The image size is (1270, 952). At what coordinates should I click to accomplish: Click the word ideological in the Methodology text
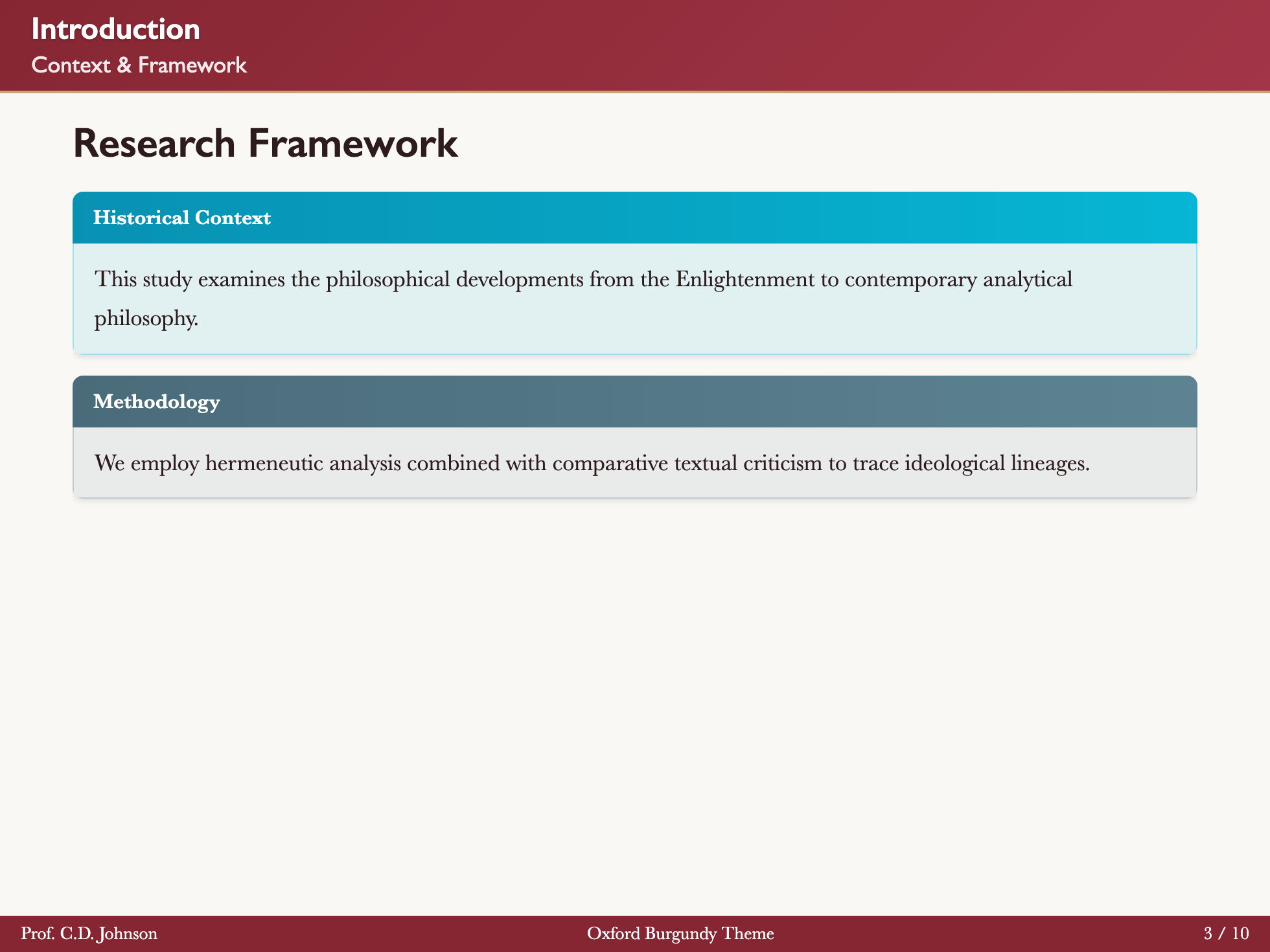(x=954, y=463)
